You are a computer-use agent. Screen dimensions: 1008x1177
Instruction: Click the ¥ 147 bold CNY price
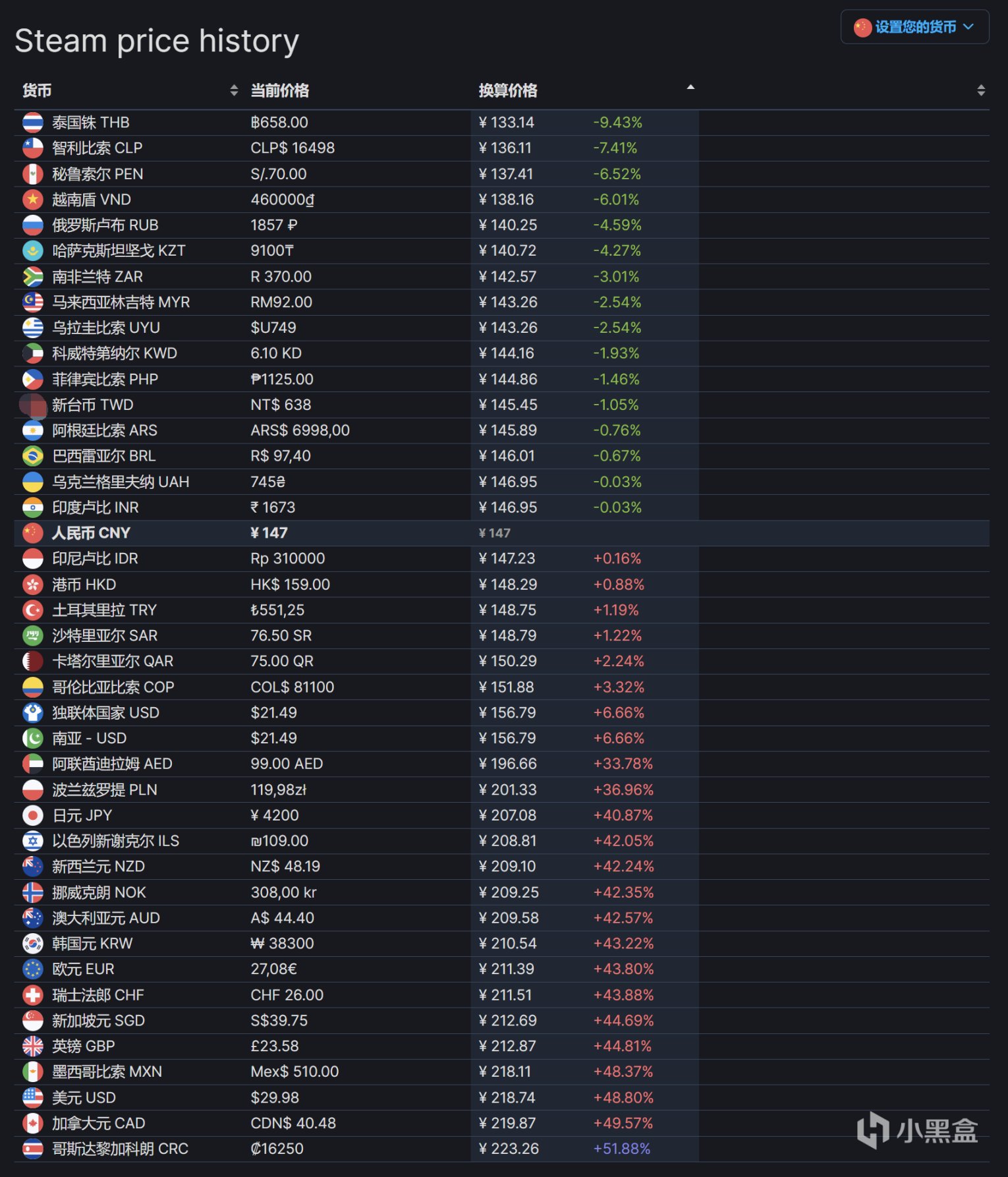tap(269, 533)
